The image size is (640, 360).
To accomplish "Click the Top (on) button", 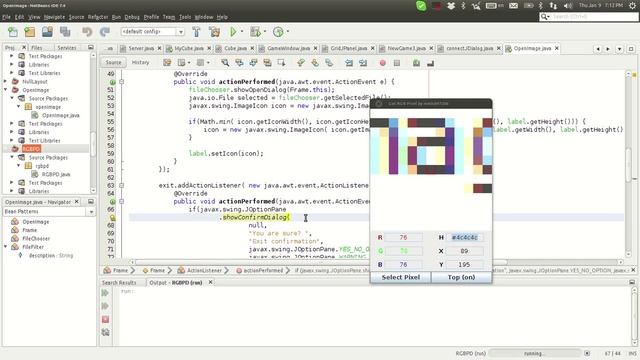I will click(x=461, y=277).
